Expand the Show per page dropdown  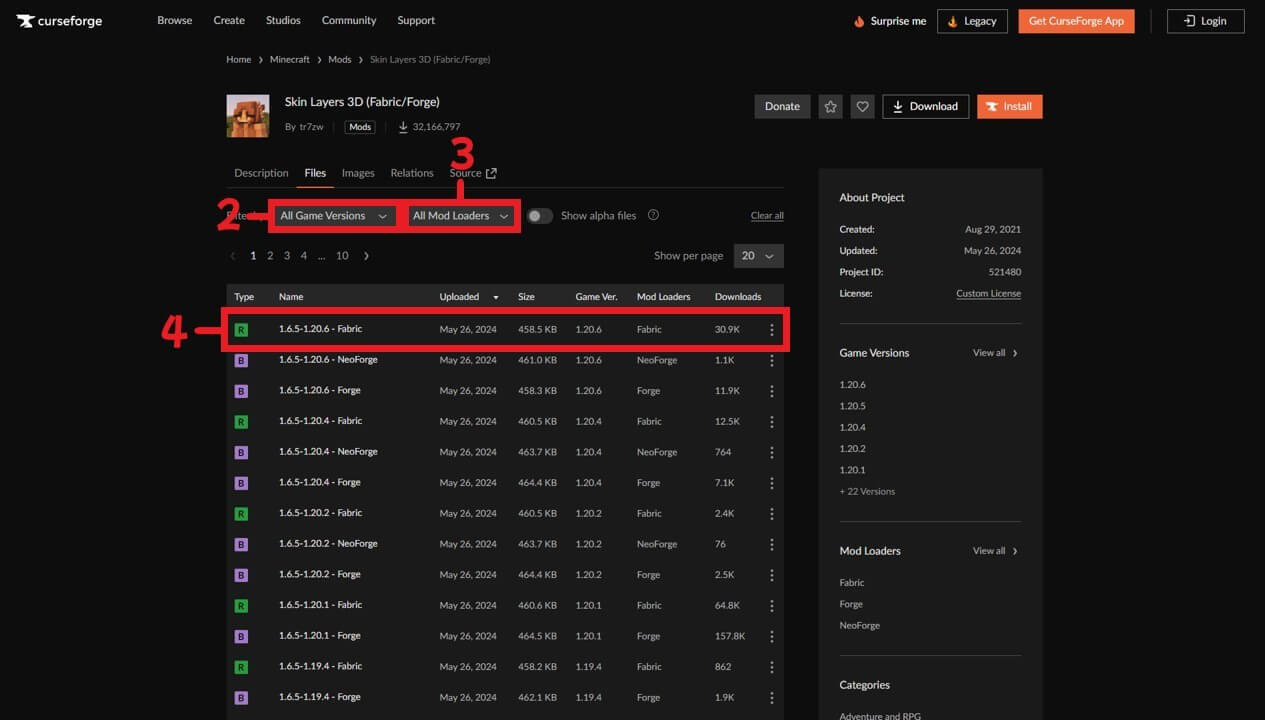pyautogui.click(x=758, y=256)
